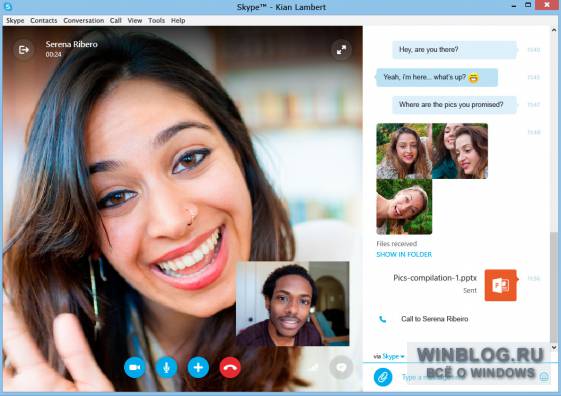Screen dimensions: 561x396
Task: Click the blue plus add-participants button
Action: 198,367
